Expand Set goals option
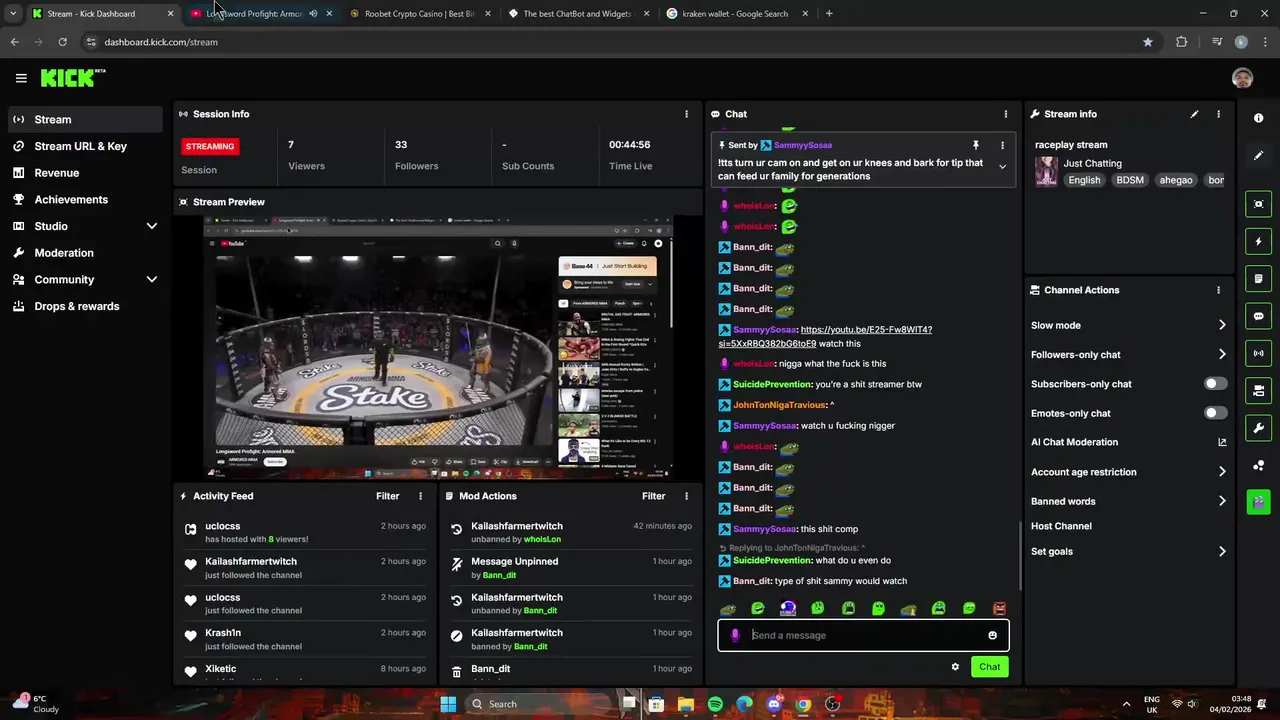 click(1222, 551)
